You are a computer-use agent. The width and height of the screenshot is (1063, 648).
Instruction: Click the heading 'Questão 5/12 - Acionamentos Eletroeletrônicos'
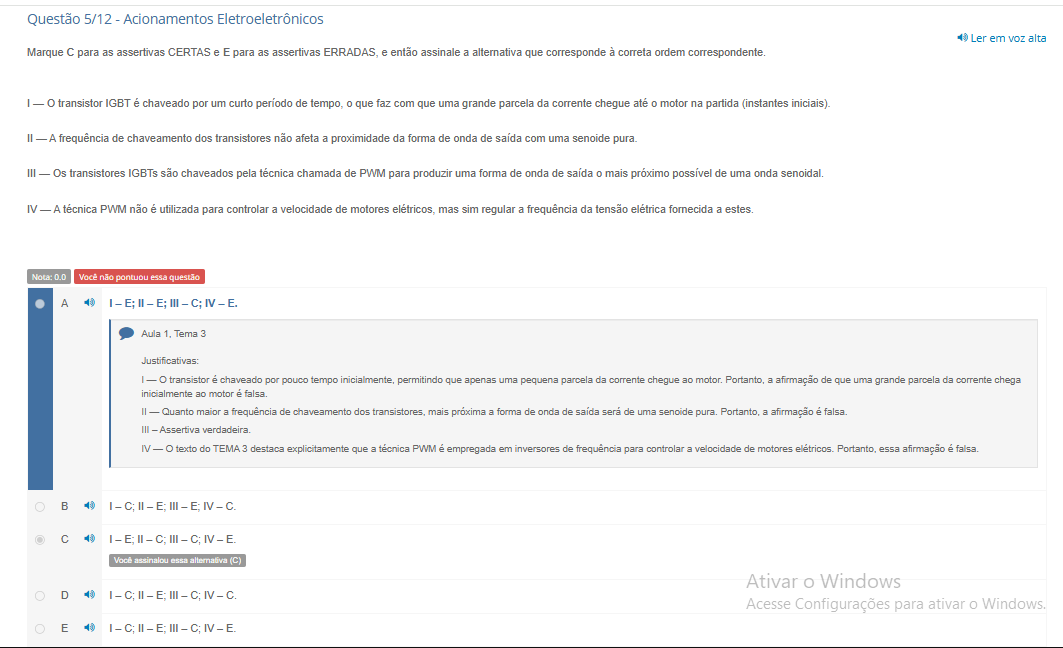coord(175,19)
